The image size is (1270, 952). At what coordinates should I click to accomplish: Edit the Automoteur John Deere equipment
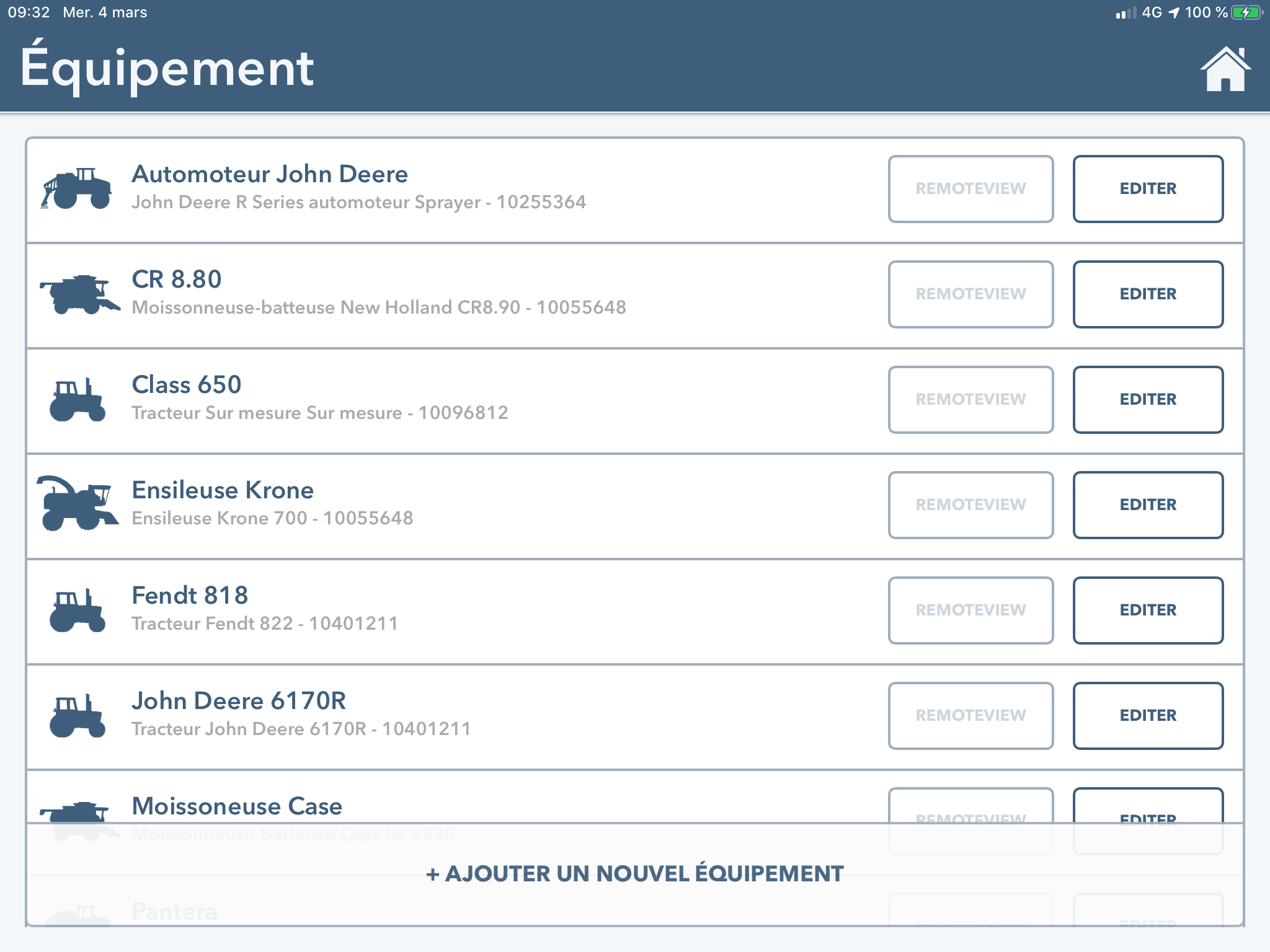coord(1148,188)
